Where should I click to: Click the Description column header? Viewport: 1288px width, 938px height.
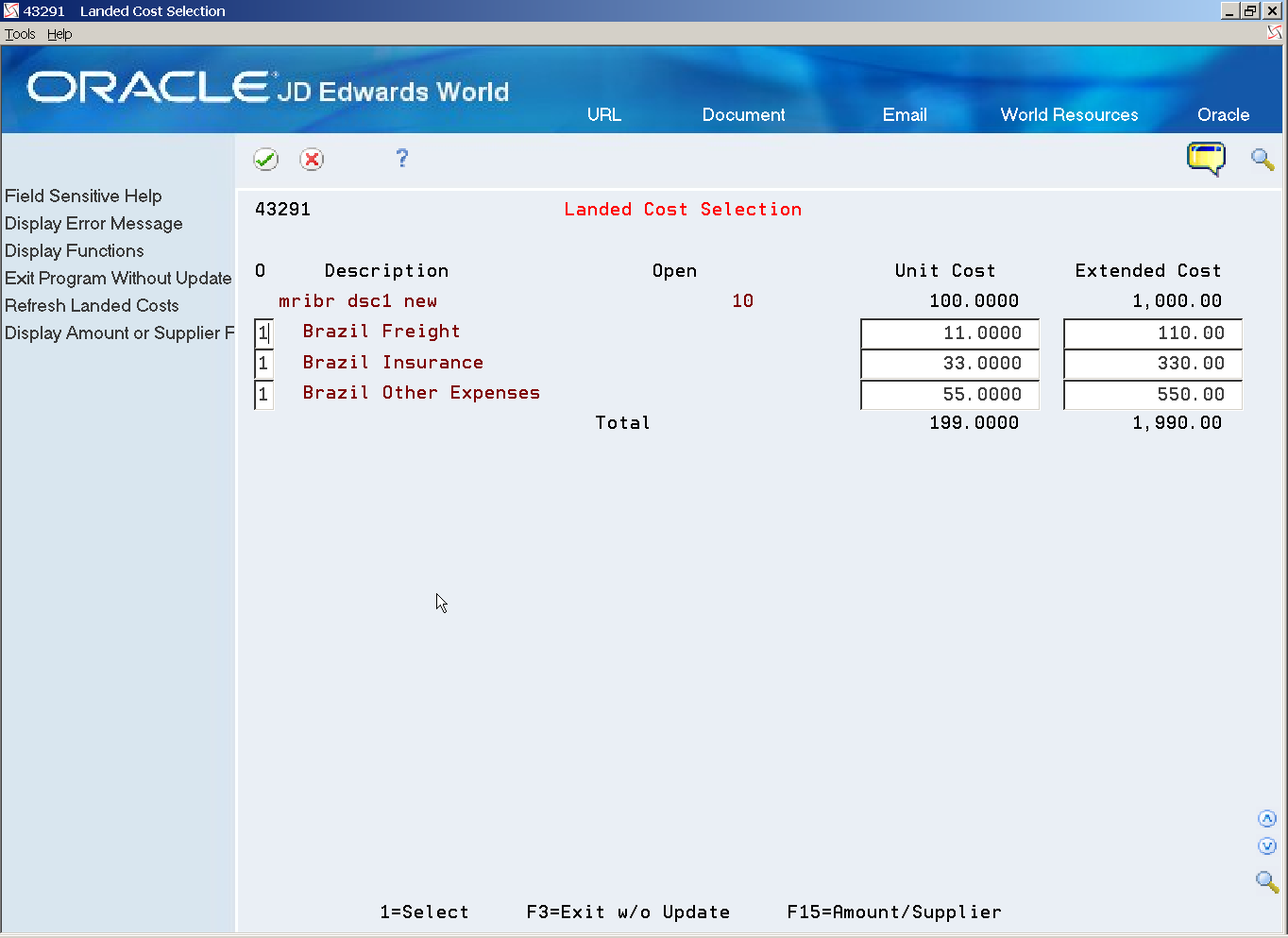[x=386, y=271]
